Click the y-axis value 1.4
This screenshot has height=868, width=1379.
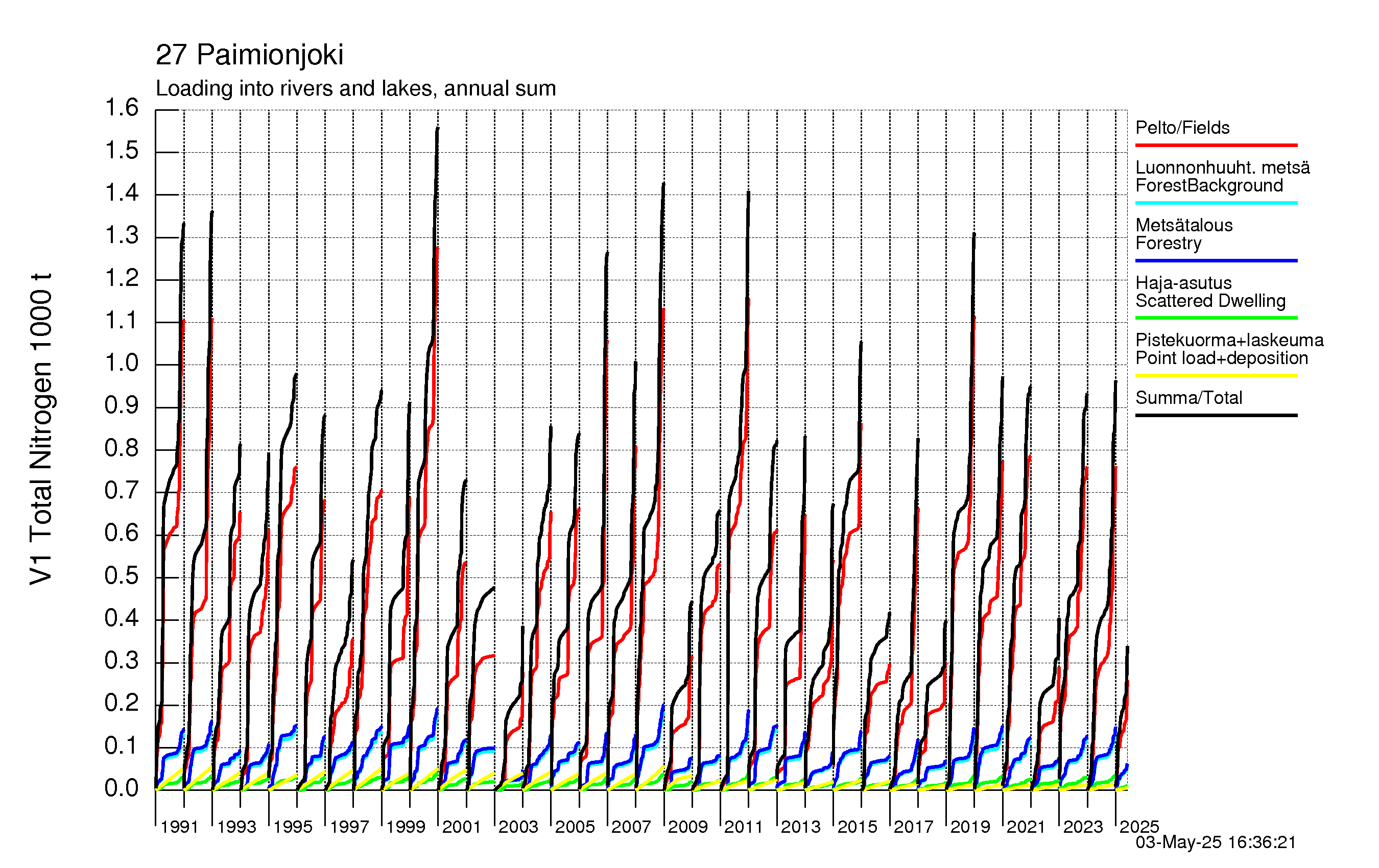122,193
